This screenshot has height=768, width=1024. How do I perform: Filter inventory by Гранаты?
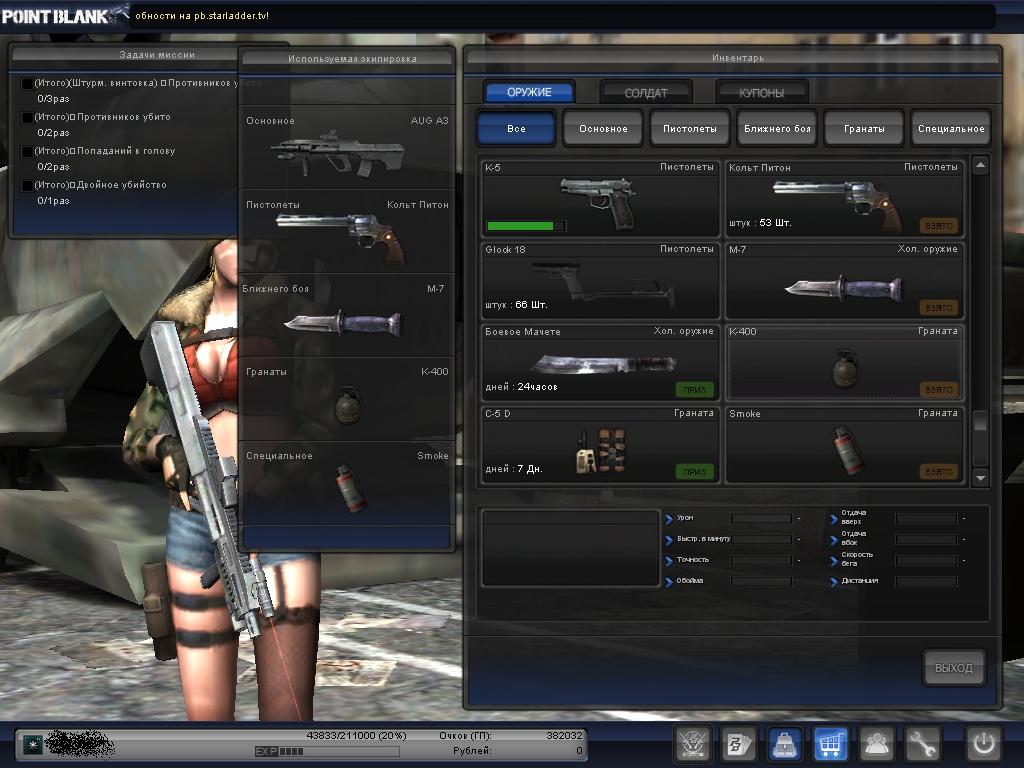[864, 128]
